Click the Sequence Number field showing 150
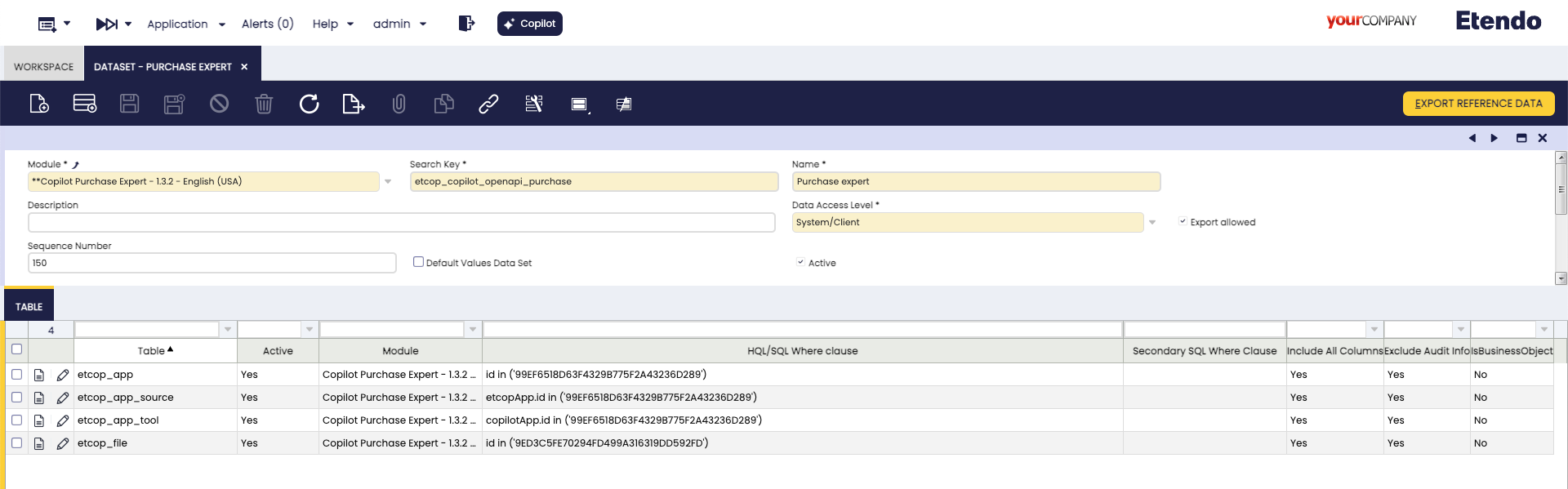This screenshot has width=1568, height=489. click(212, 263)
